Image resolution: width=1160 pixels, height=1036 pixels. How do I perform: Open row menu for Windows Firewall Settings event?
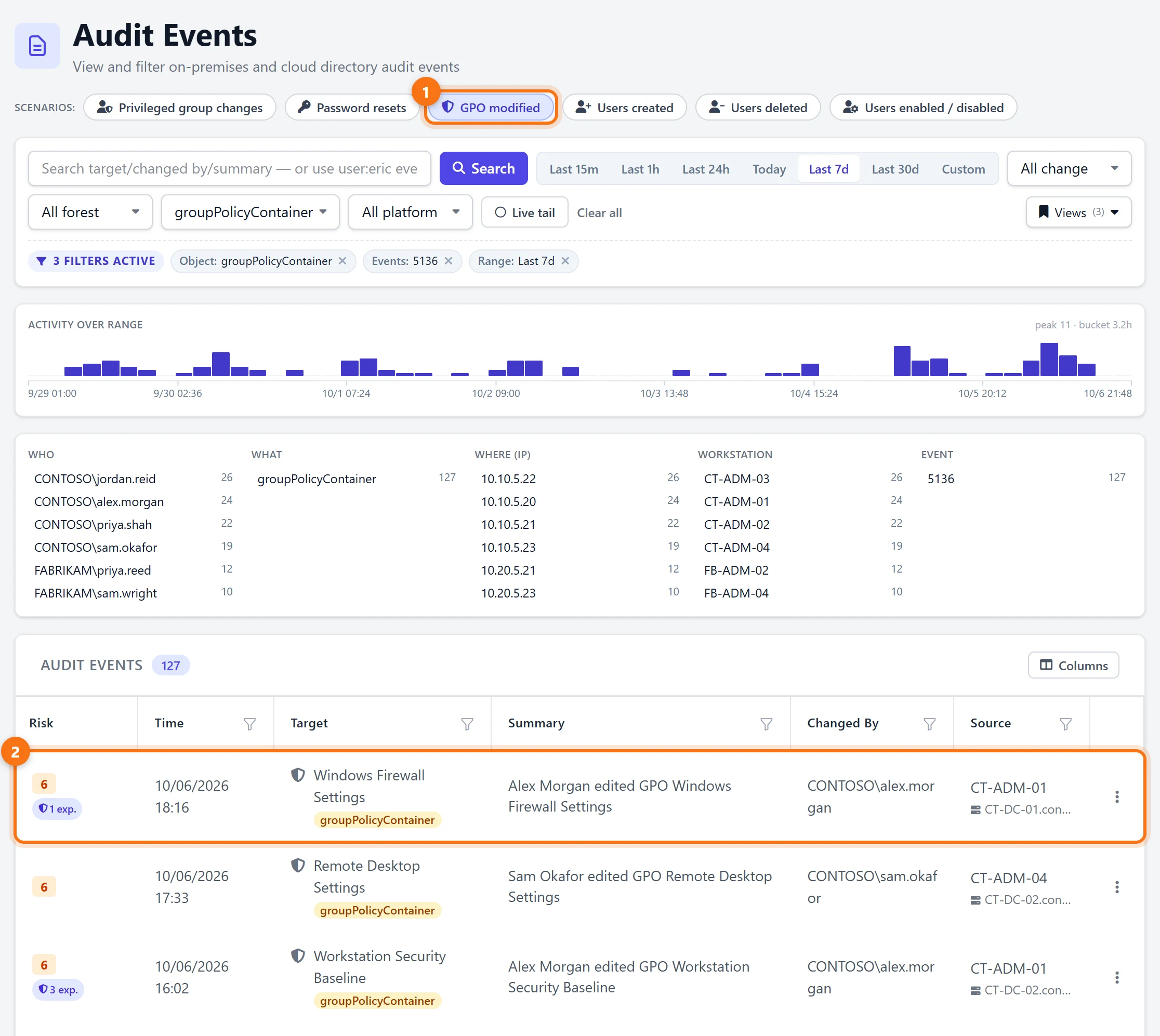(x=1117, y=796)
